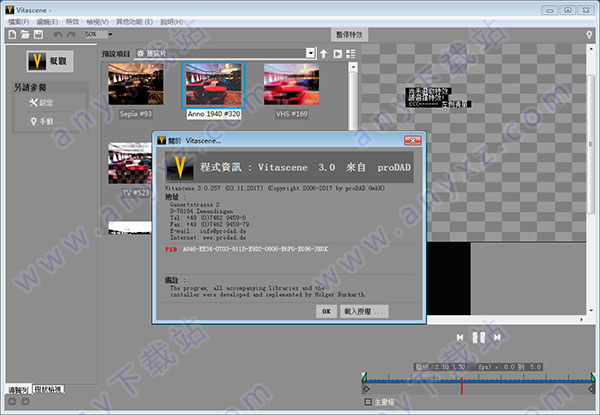
Task: Click the preset list scrollbar up arrow
Action: click(x=353, y=67)
